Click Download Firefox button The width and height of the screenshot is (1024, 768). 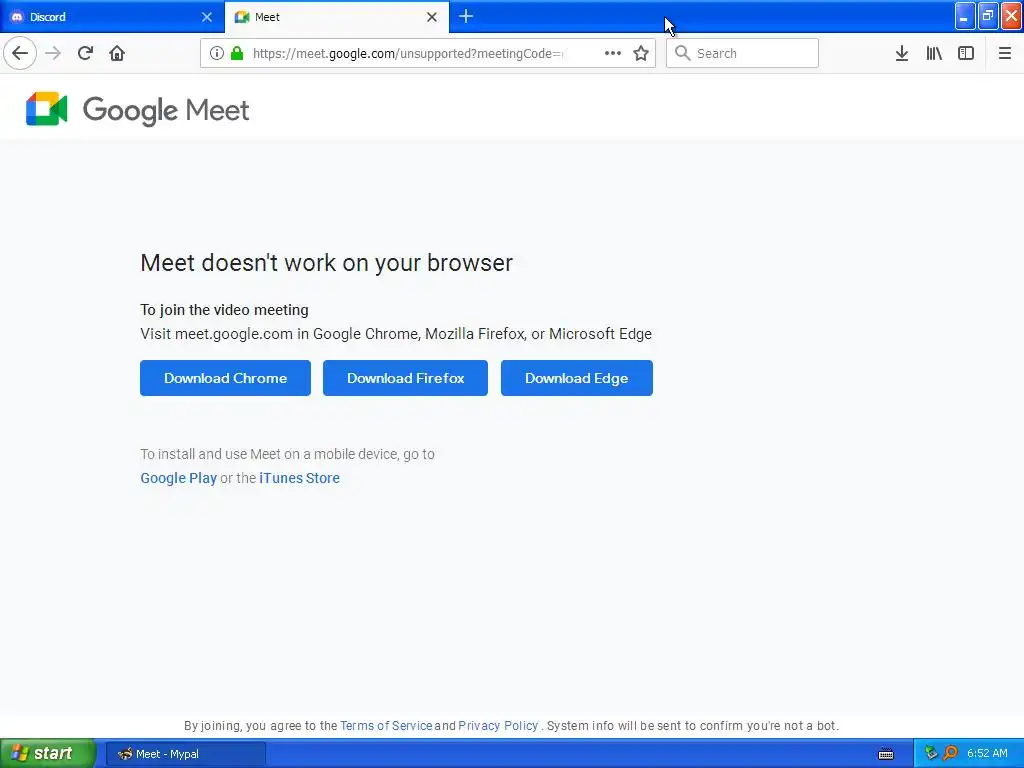coord(406,378)
